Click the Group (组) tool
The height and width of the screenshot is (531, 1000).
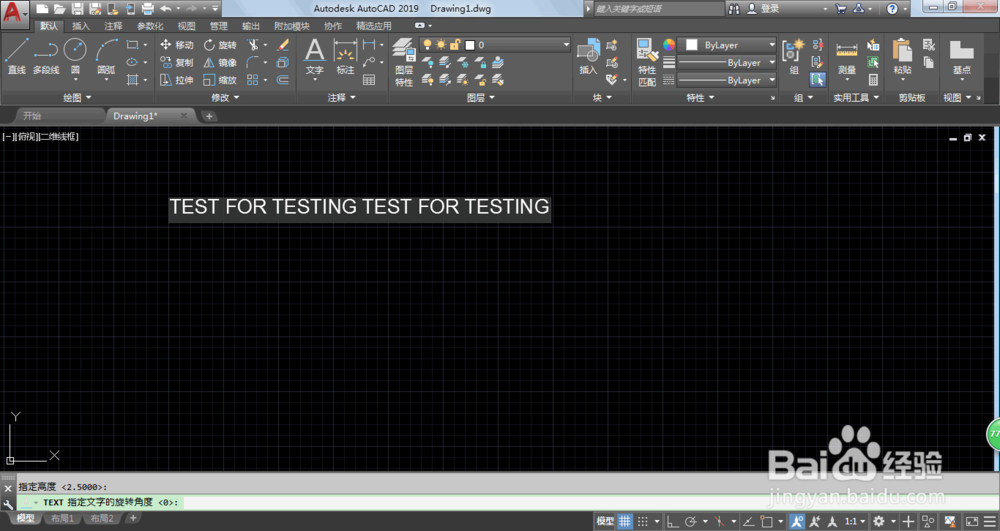click(x=794, y=56)
